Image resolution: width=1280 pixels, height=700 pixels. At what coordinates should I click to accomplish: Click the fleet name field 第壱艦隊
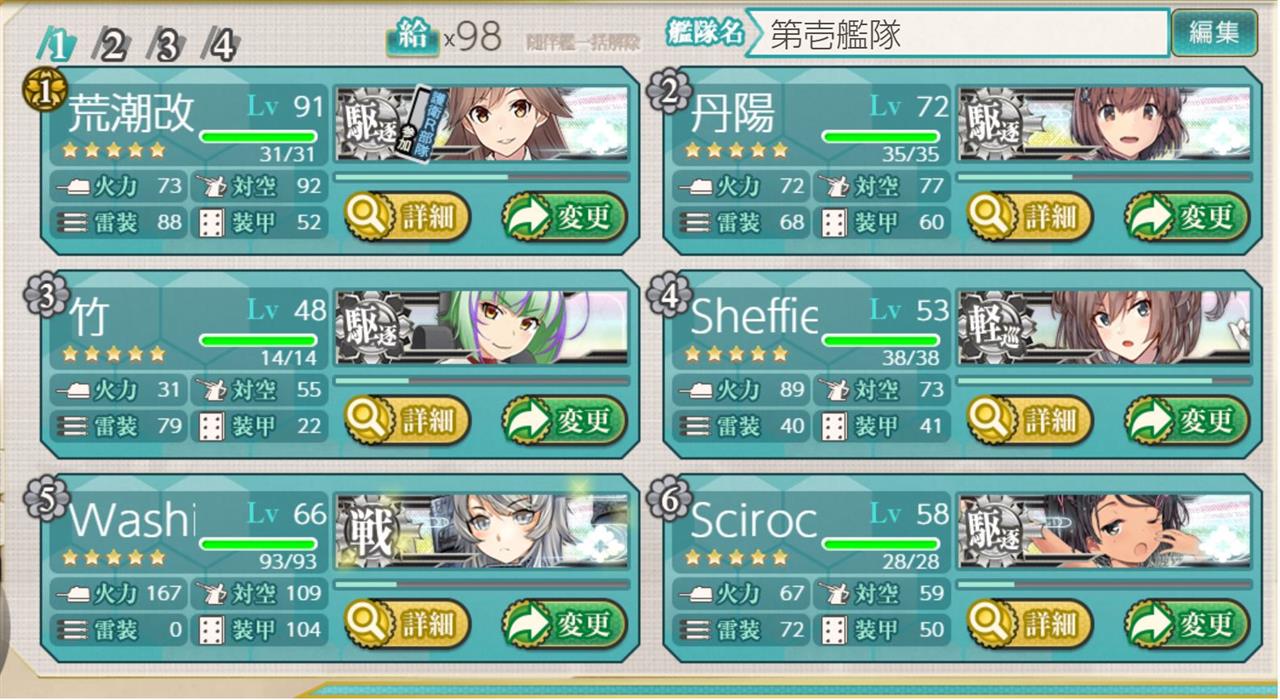tap(957, 34)
